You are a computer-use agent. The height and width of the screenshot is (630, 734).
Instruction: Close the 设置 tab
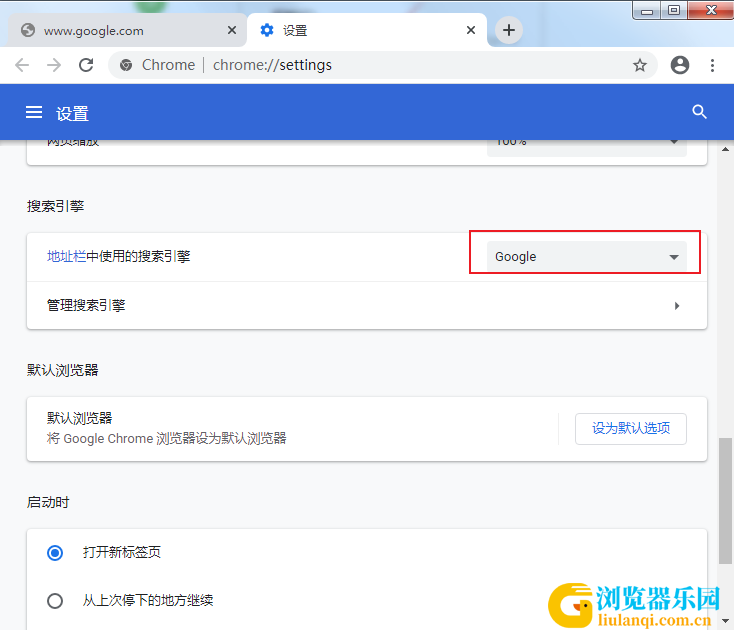pos(471,30)
